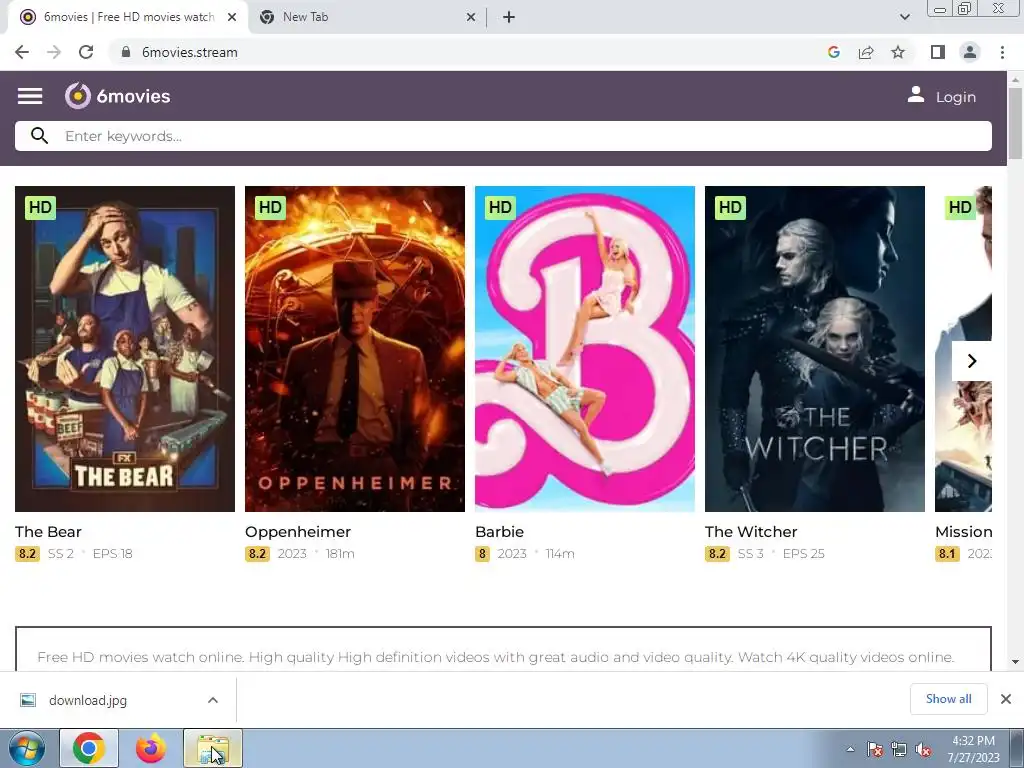Open the hamburger menu on 6movies
The height and width of the screenshot is (768, 1024).
[30, 96]
